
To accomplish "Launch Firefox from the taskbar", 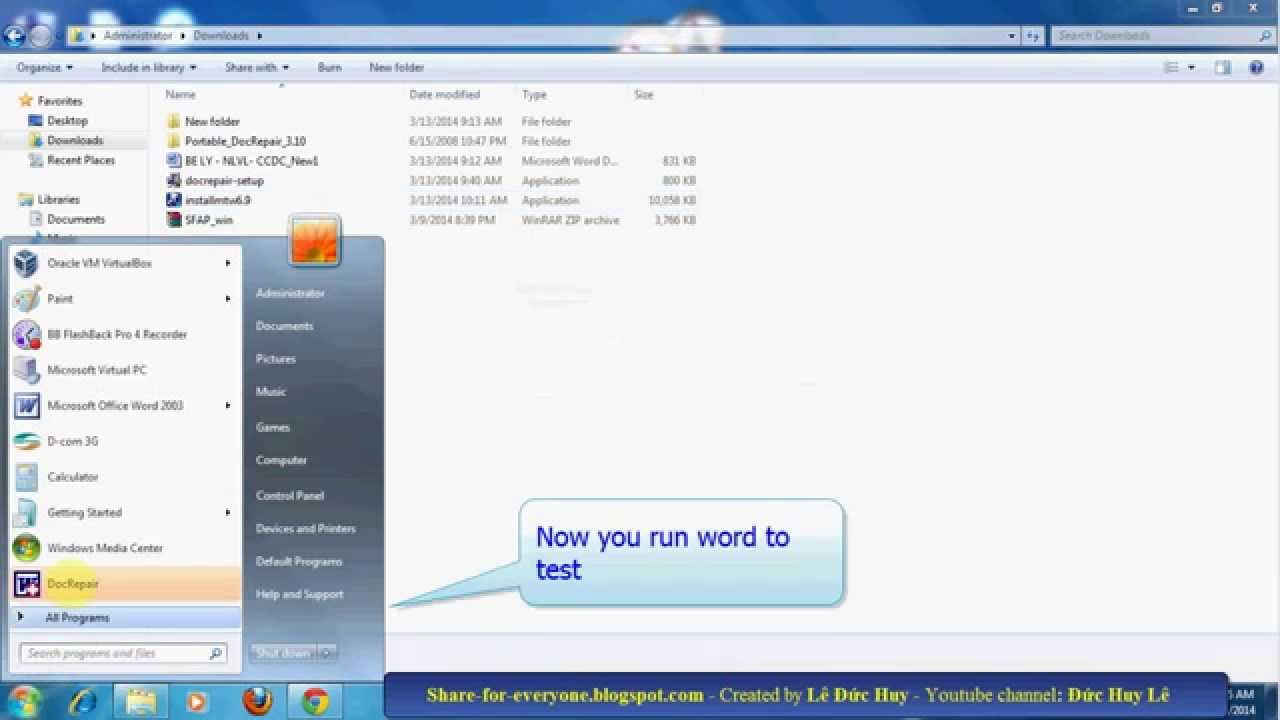I will click(257, 702).
